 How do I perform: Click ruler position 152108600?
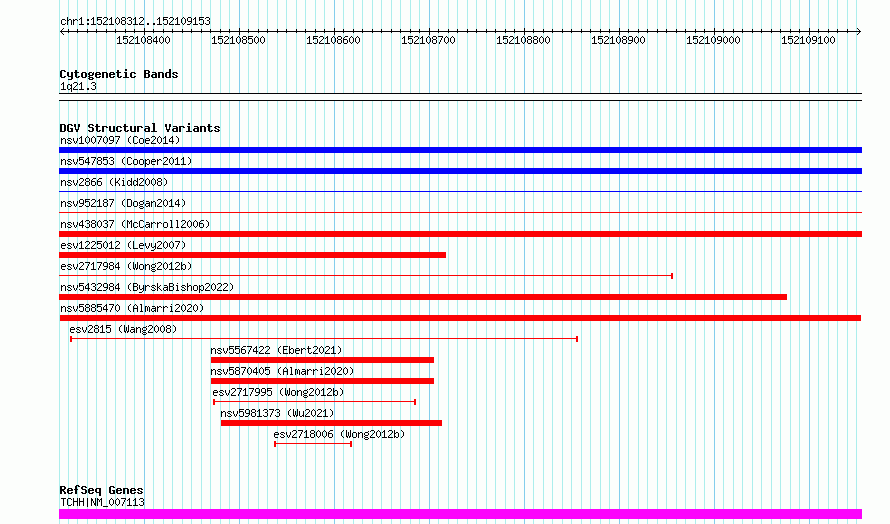tap(333, 40)
